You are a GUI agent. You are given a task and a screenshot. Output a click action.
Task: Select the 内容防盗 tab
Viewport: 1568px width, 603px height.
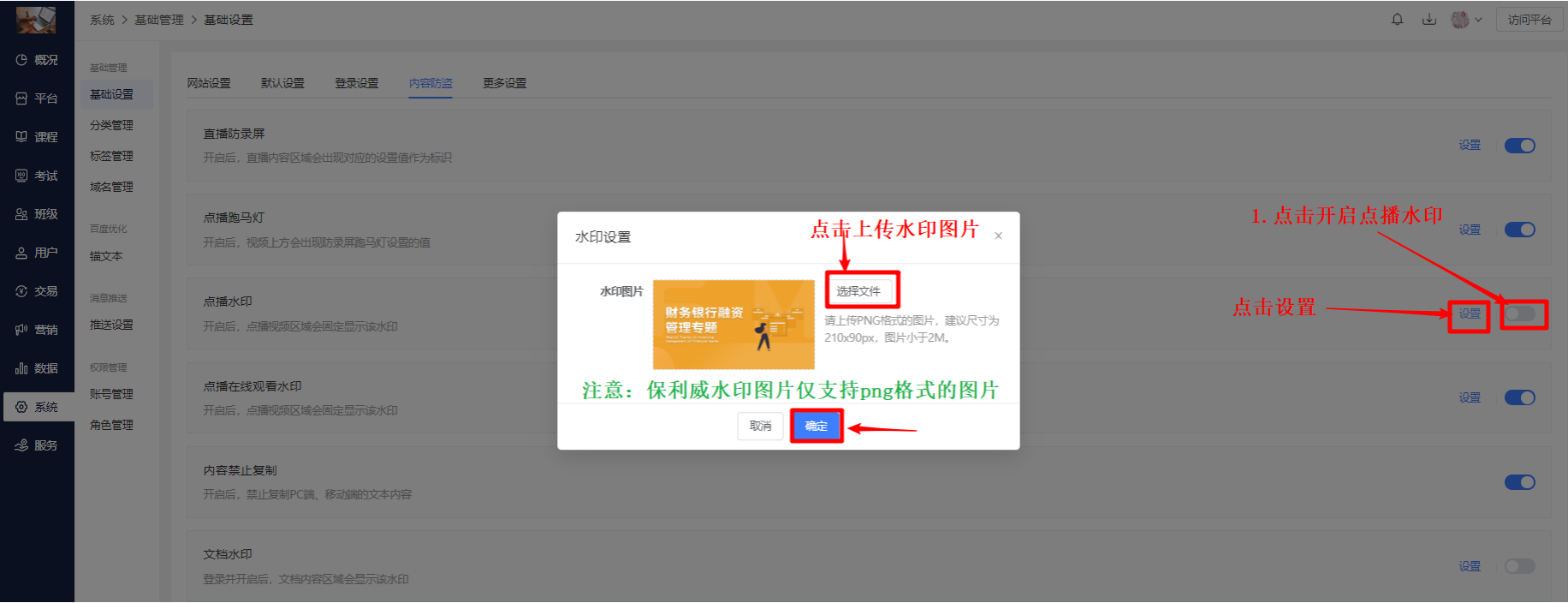click(x=431, y=83)
